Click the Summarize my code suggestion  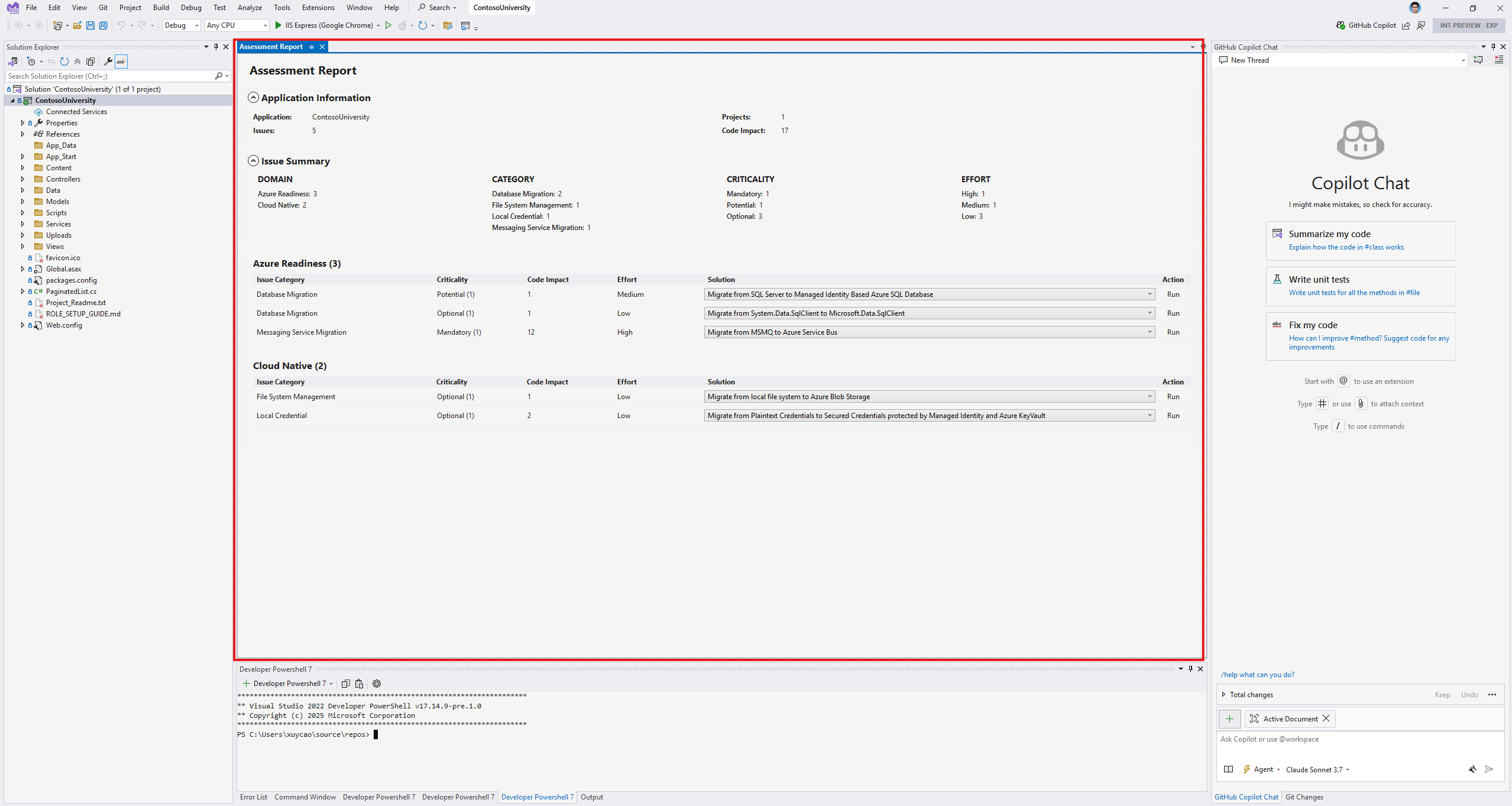click(x=1360, y=241)
